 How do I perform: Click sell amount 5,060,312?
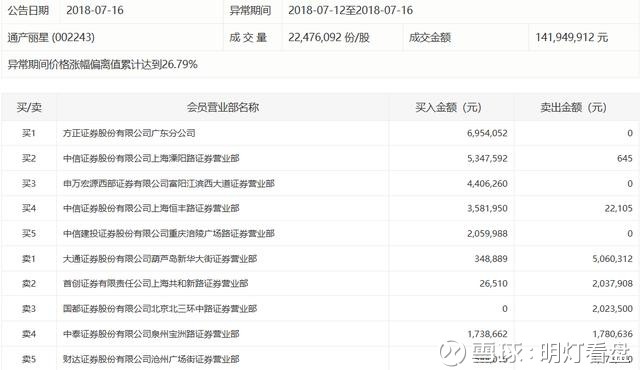(613, 259)
